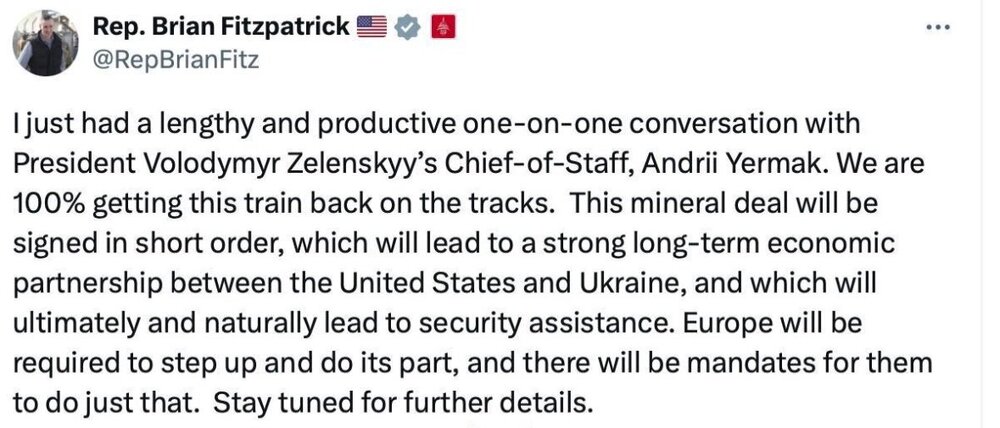The width and height of the screenshot is (1000, 428).
Task: Click the gray verified checkmark badge
Action: 406,29
